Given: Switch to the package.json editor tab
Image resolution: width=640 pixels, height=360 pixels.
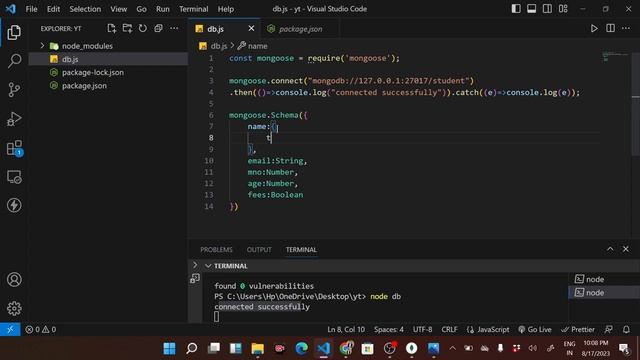Looking at the screenshot, I should tap(299, 29).
